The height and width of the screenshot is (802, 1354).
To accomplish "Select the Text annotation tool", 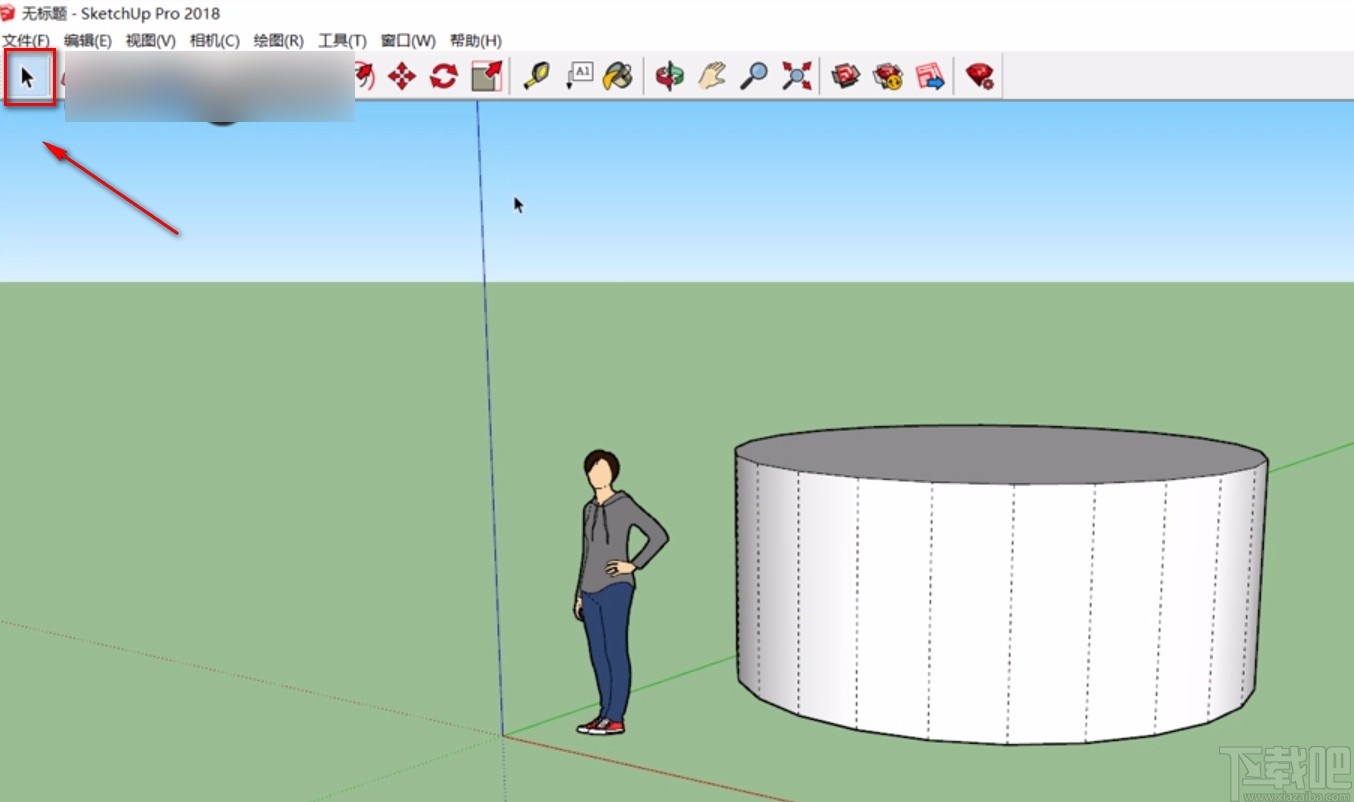I will pyautogui.click(x=578, y=75).
